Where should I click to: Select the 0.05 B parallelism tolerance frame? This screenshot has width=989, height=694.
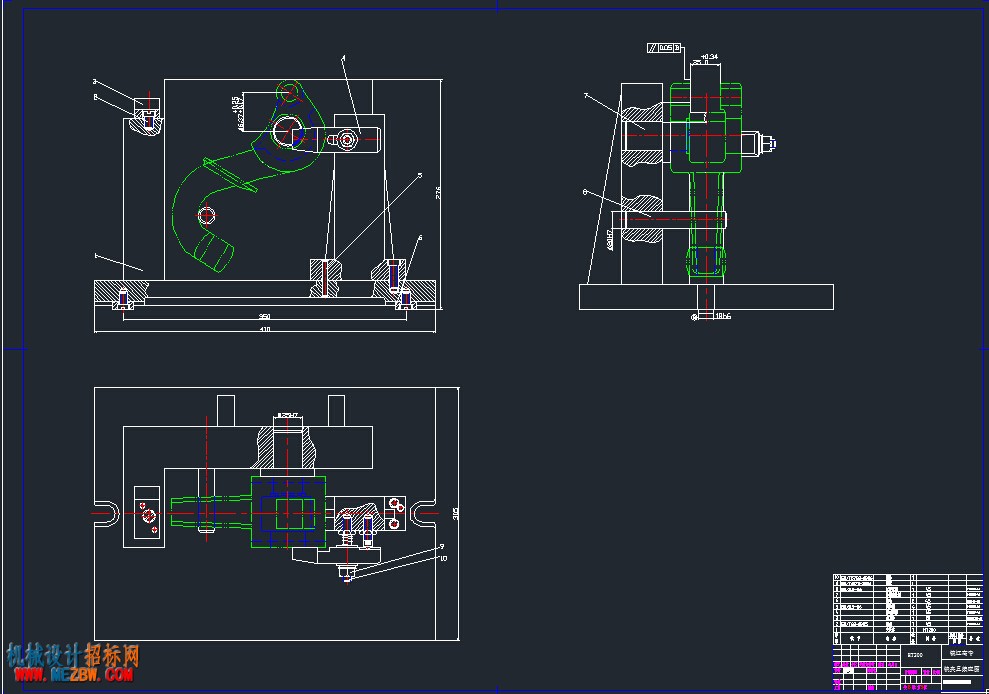click(x=664, y=48)
